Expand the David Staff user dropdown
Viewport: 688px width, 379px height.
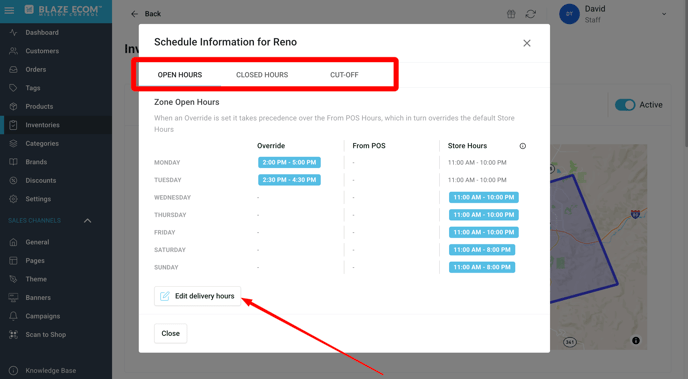pos(664,14)
